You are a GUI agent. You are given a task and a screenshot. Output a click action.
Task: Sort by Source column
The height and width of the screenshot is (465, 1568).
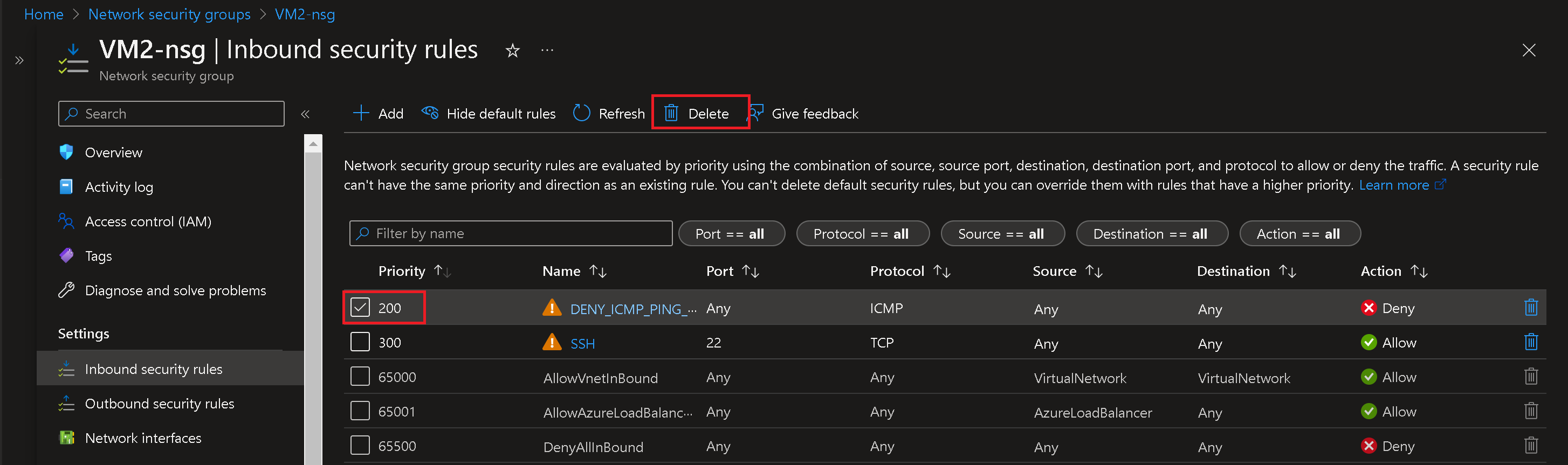[1067, 271]
